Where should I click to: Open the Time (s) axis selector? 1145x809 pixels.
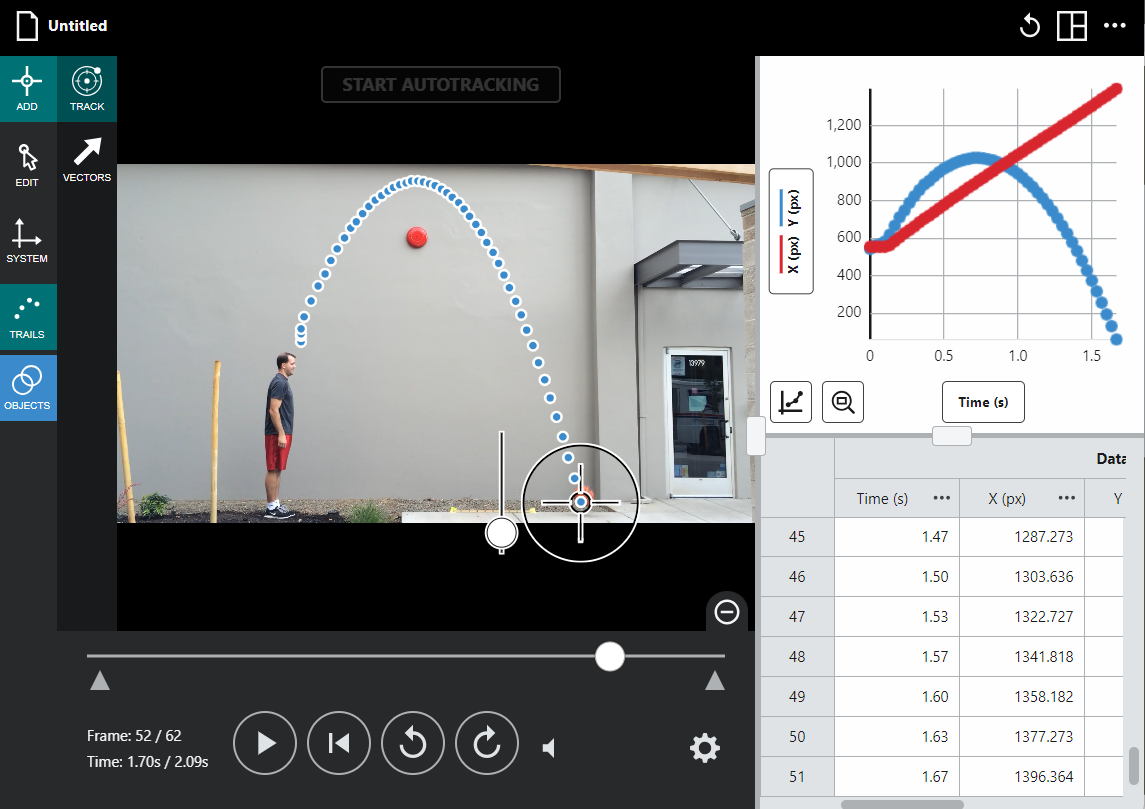(x=983, y=402)
